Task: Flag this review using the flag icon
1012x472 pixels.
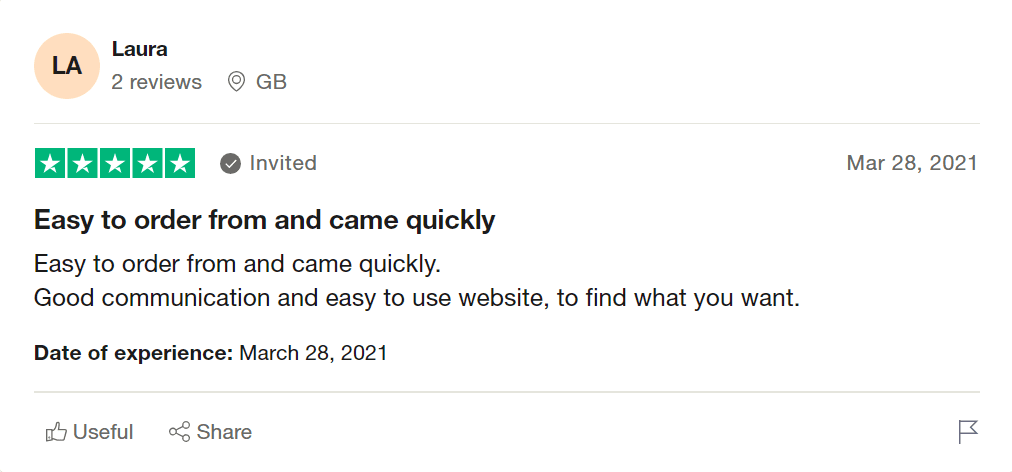Action: (967, 432)
